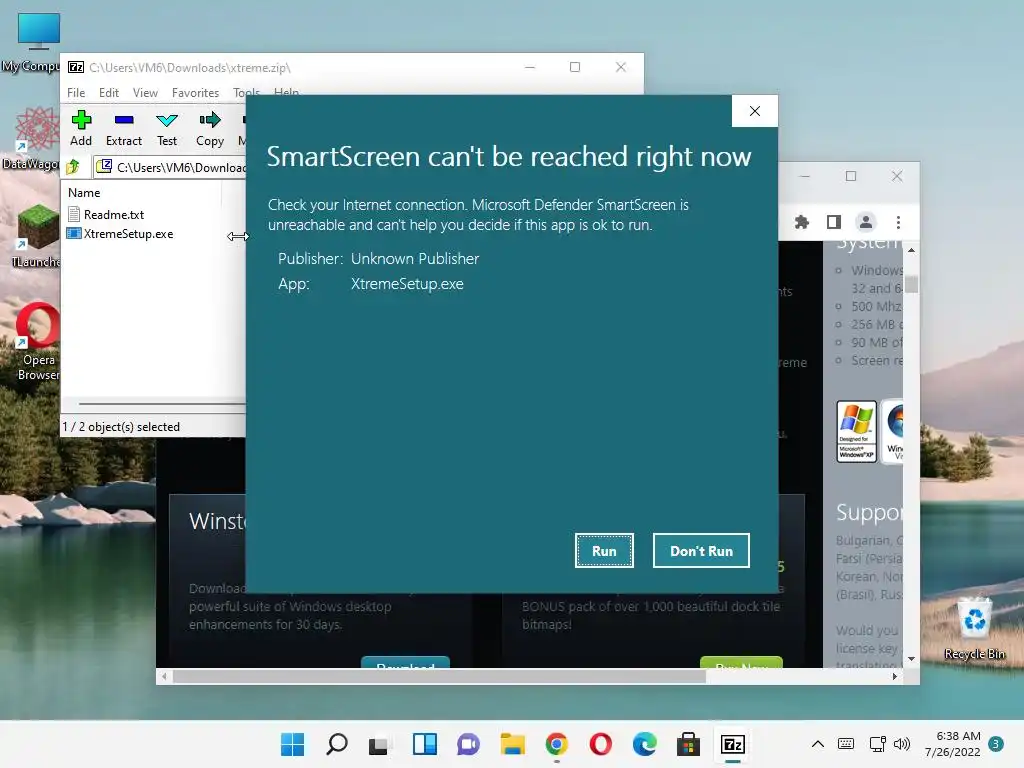This screenshot has width=1024, height=768.
Task: Open the Favorites menu in 7-Zip
Action: point(195,93)
